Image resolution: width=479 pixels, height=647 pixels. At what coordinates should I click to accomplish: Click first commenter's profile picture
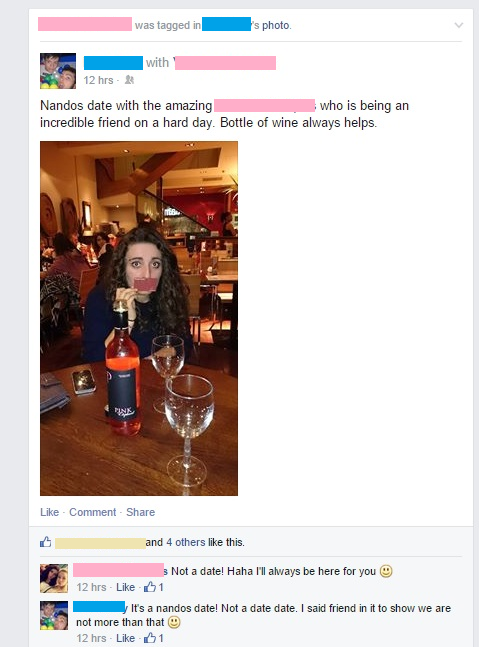point(54,579)
